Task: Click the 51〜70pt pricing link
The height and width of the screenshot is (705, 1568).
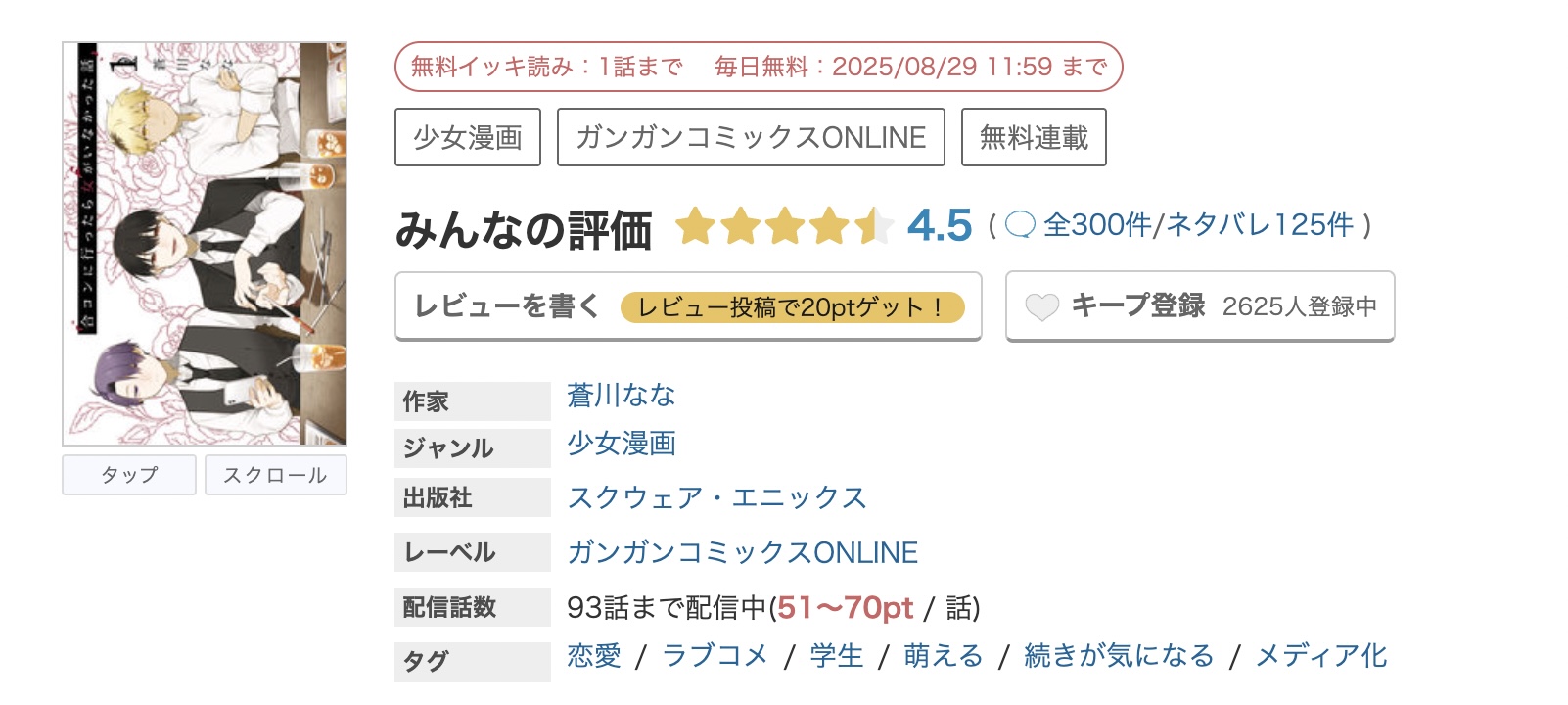Action: [x=846, y=607]
